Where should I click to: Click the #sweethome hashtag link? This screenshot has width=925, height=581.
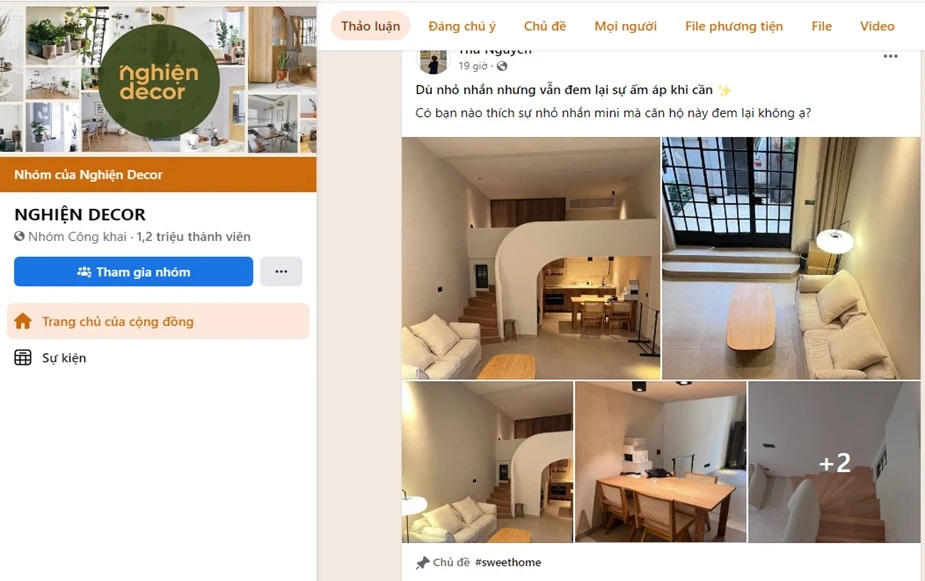pos(508,563)
